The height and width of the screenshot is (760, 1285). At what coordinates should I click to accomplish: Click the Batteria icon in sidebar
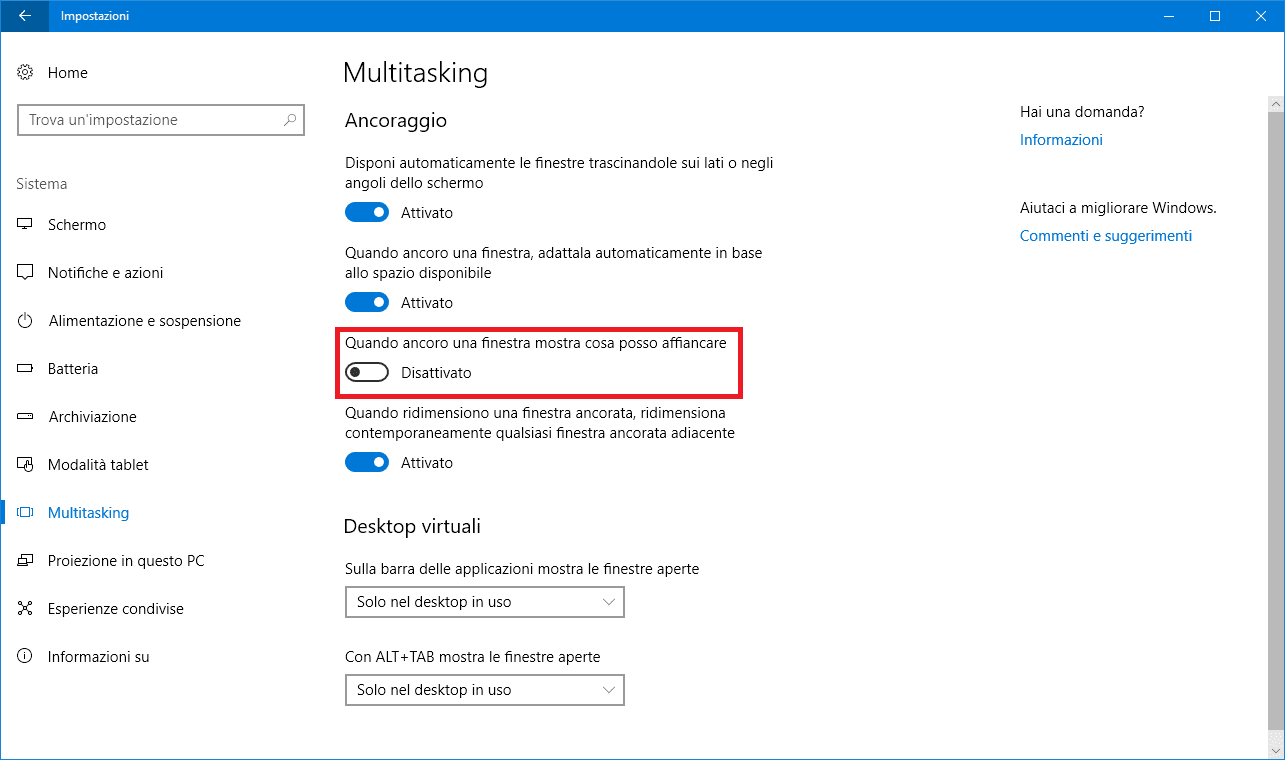coord(26,369)
